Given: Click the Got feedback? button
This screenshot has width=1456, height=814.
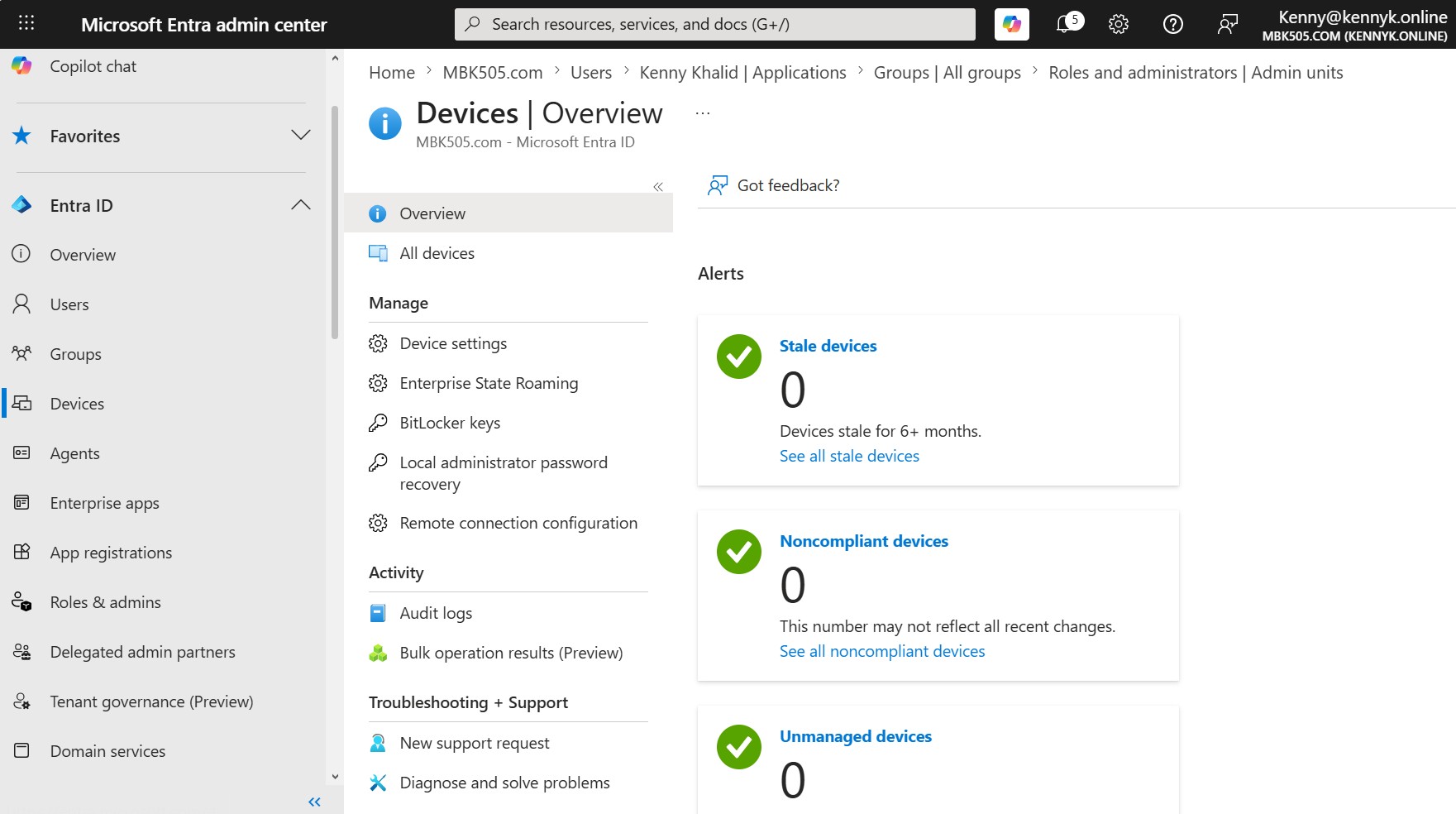Looking at the screenshot, I should [774, 185].
